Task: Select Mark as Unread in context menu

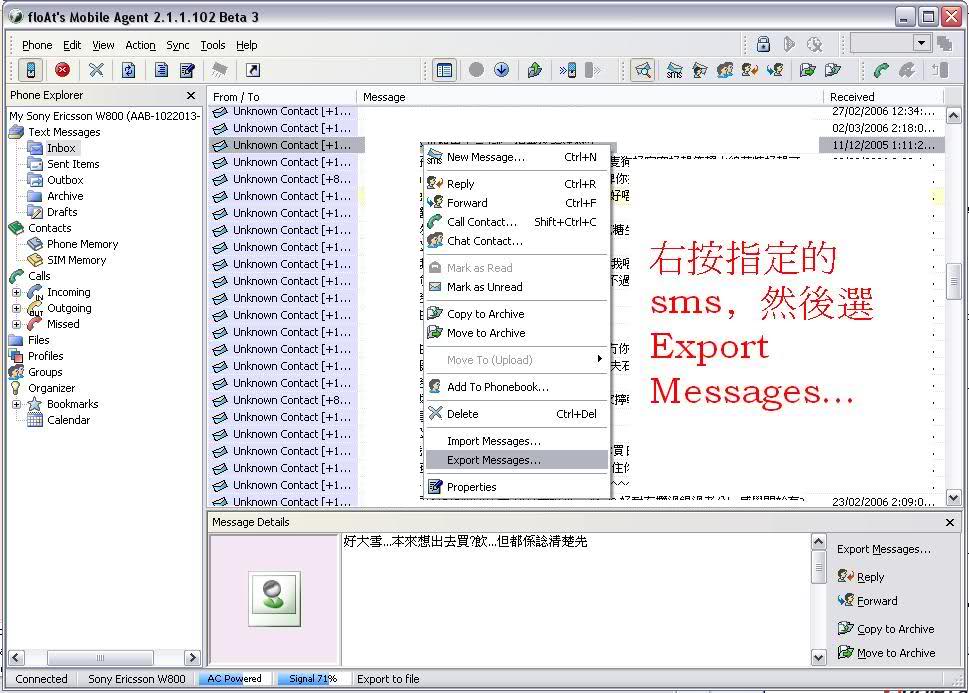Action: [x=517, y=287]
